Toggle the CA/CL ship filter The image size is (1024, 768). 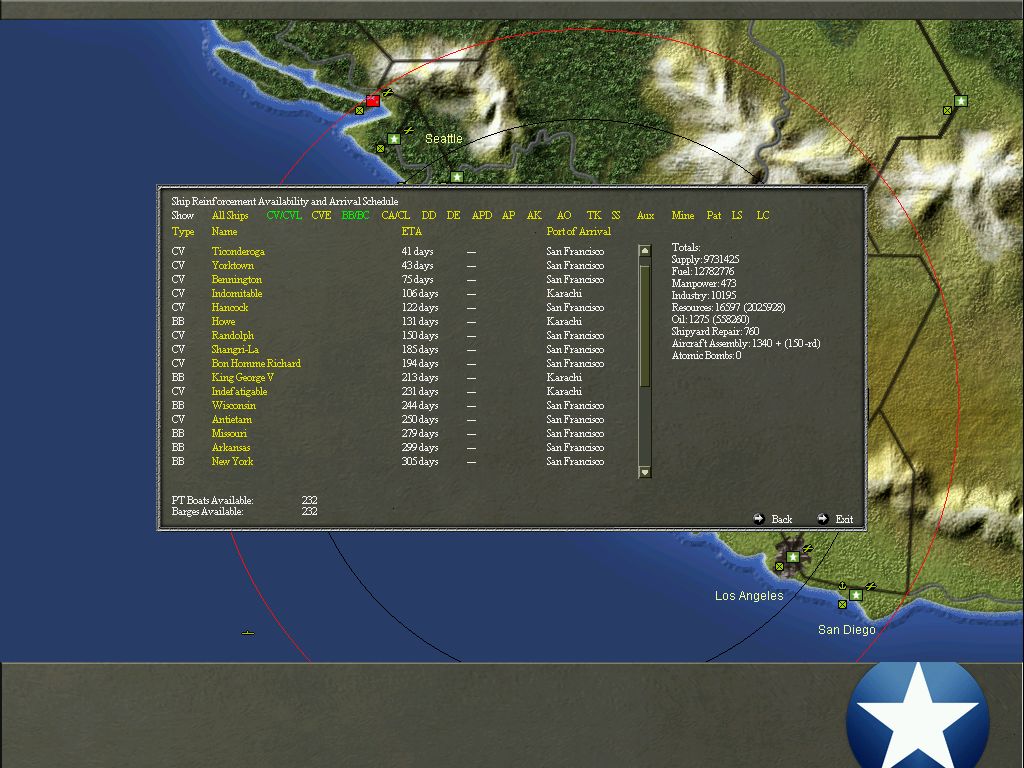pos(396,216)
